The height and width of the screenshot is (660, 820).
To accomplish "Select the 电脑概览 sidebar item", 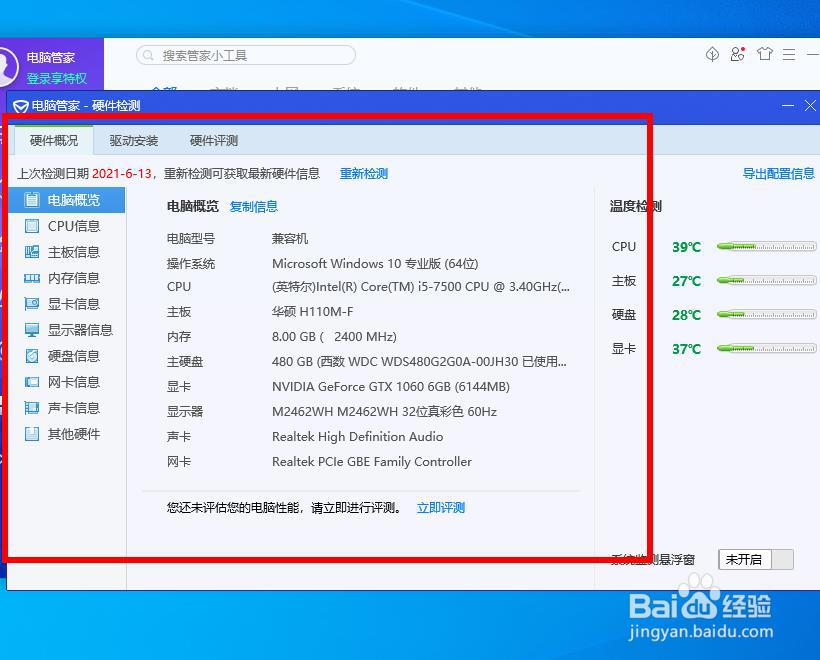I will [66, 200].
